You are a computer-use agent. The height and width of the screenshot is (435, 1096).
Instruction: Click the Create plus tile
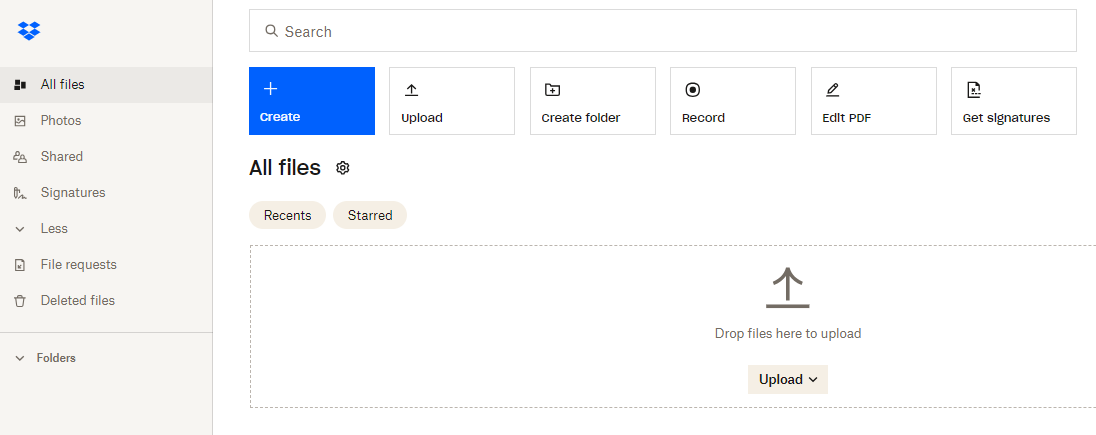point(312,101)
